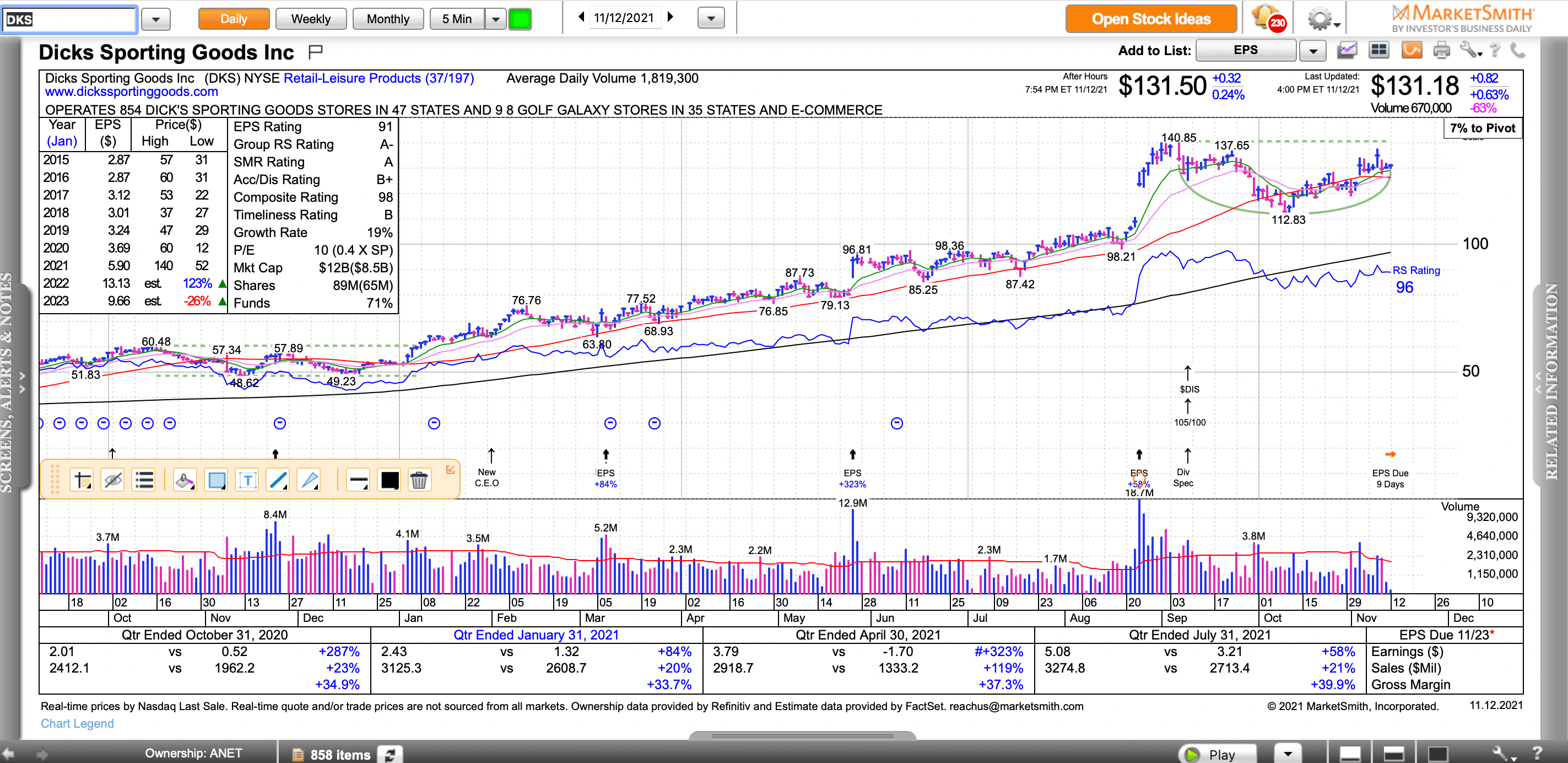This screenshot has width=1568, height=763.
Task: Select 5 Min timeframe tab
Action: click(457, 19)
